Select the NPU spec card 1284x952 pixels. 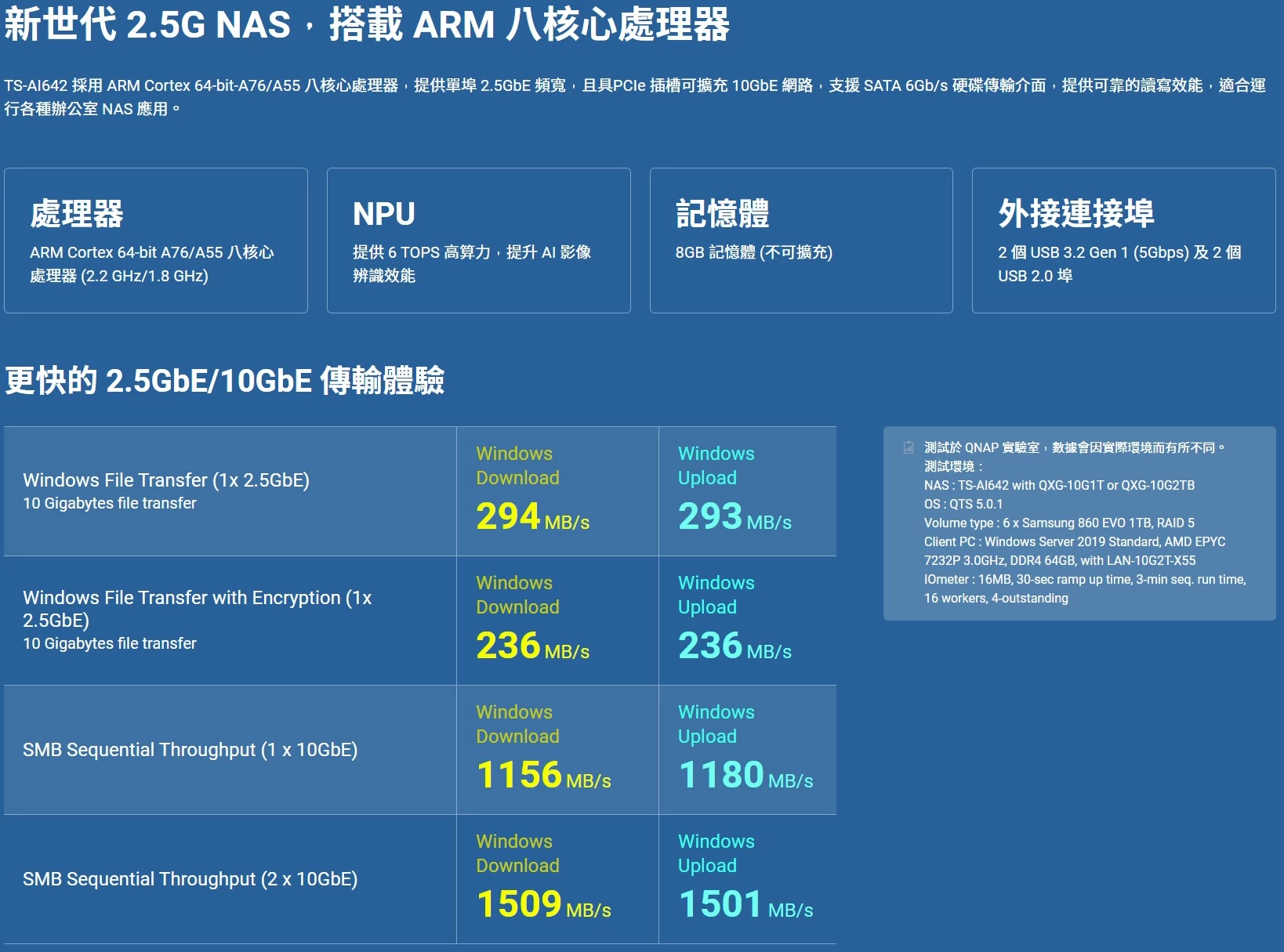479,241
